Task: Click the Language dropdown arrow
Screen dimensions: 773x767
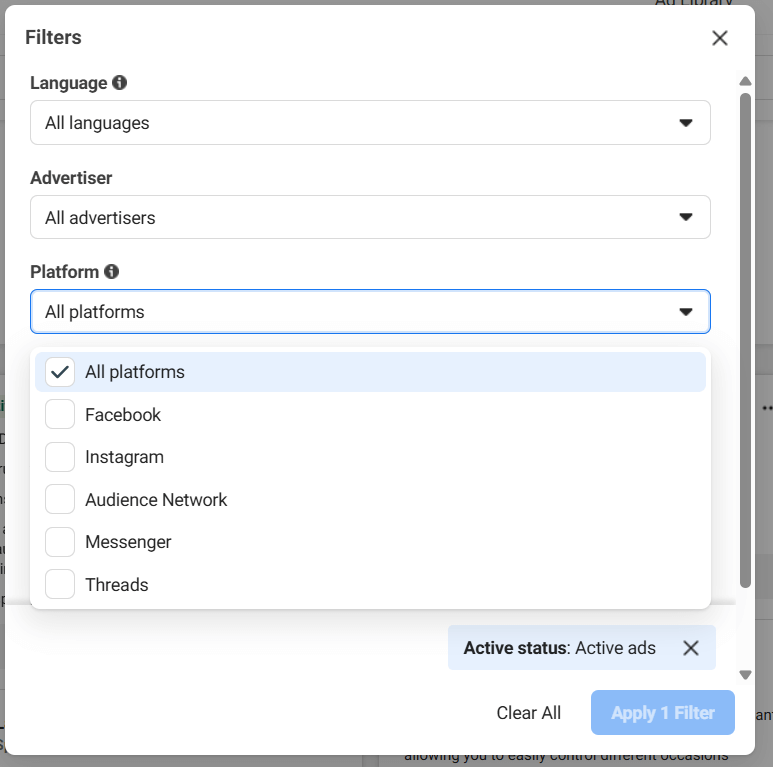Action: click(686, 123)
